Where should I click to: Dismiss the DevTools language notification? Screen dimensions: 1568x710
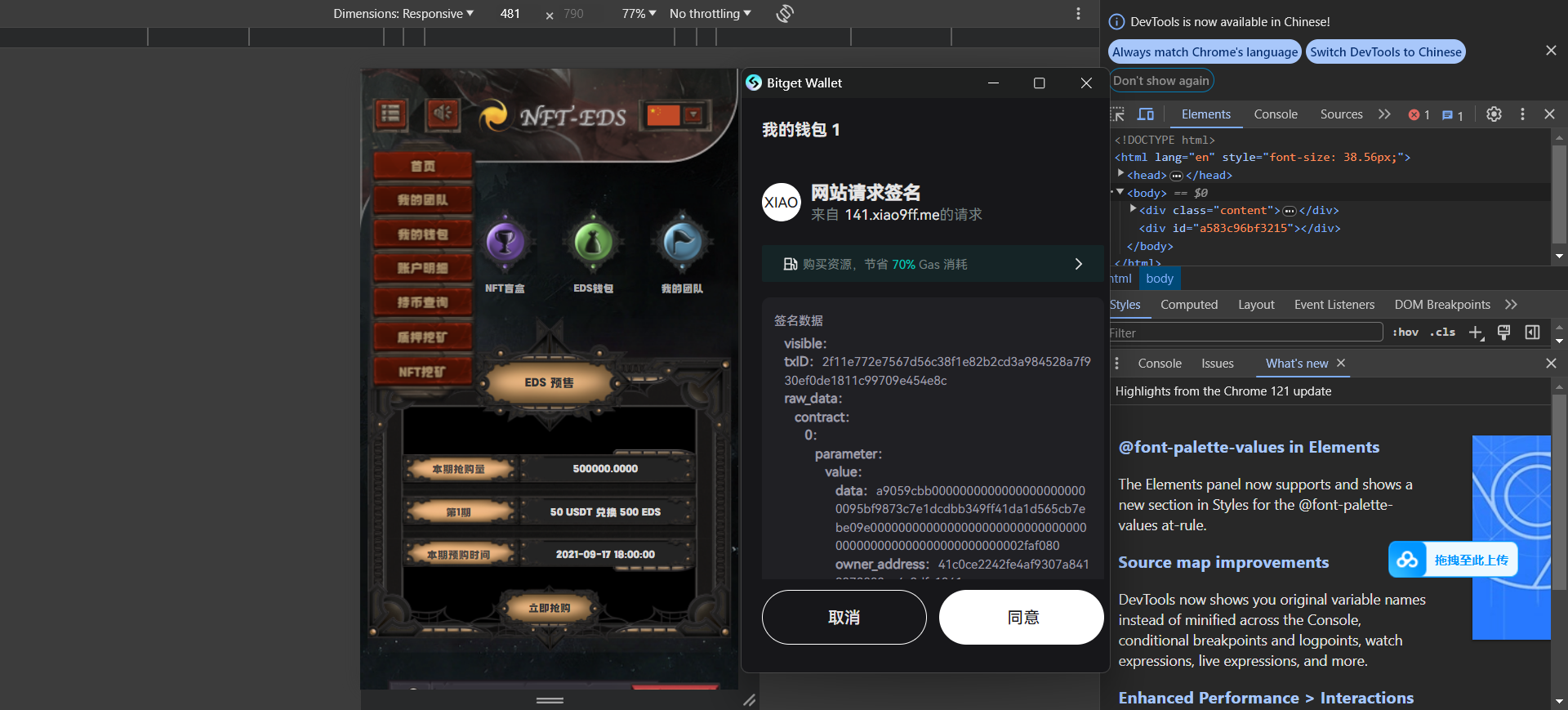coord(1551,51)
